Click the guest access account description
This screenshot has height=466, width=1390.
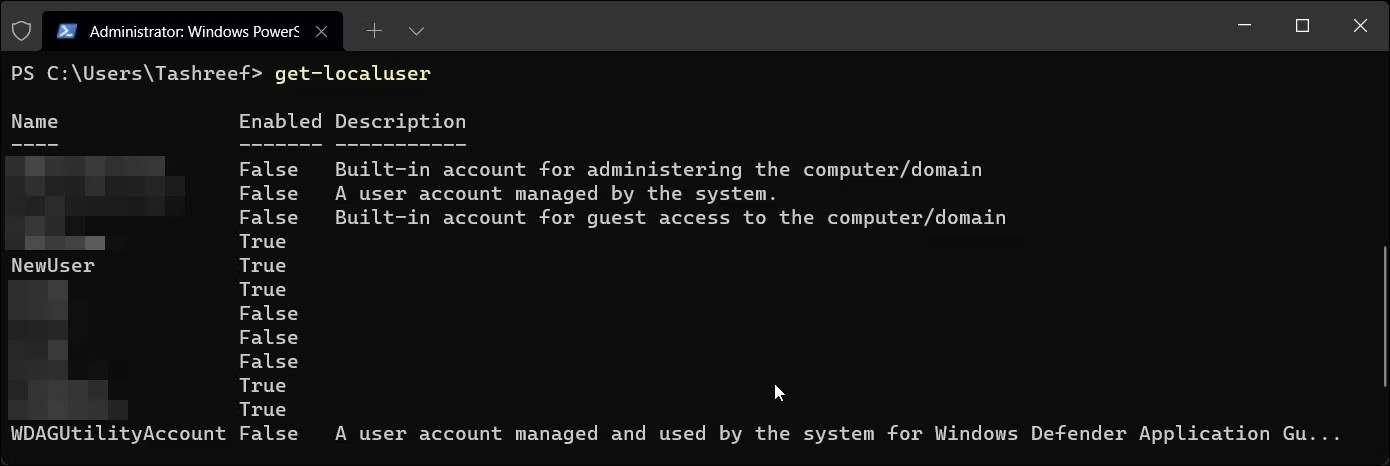(x=670, y=218)
